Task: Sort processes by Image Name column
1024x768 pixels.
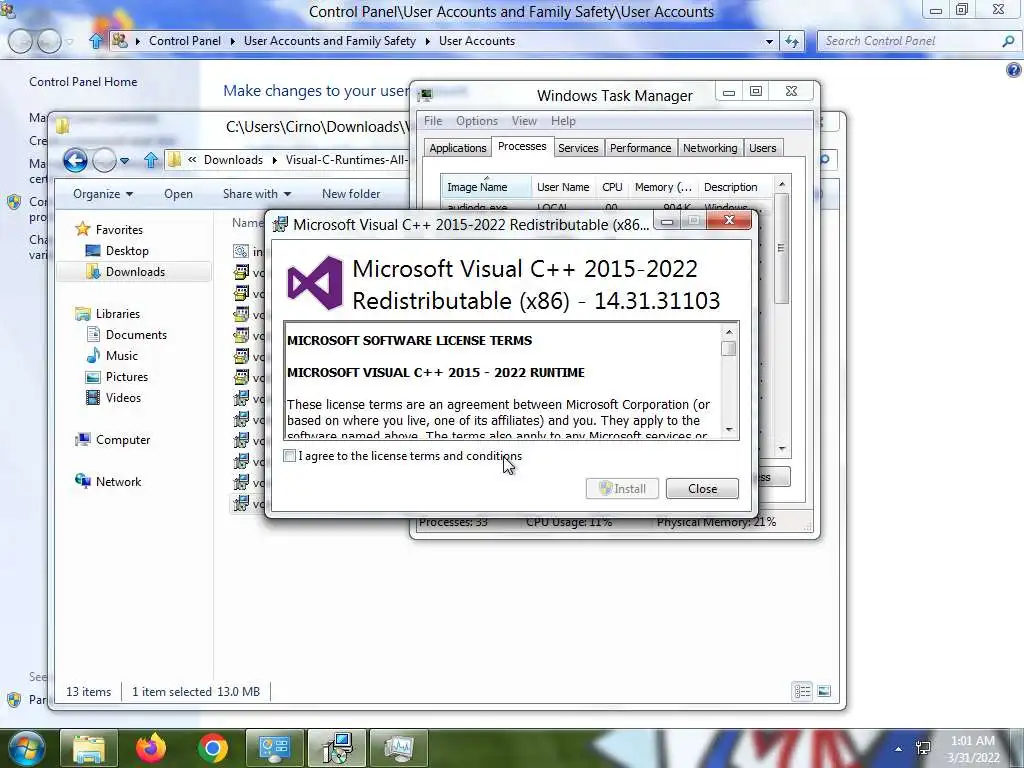Action: coord(486,187)
